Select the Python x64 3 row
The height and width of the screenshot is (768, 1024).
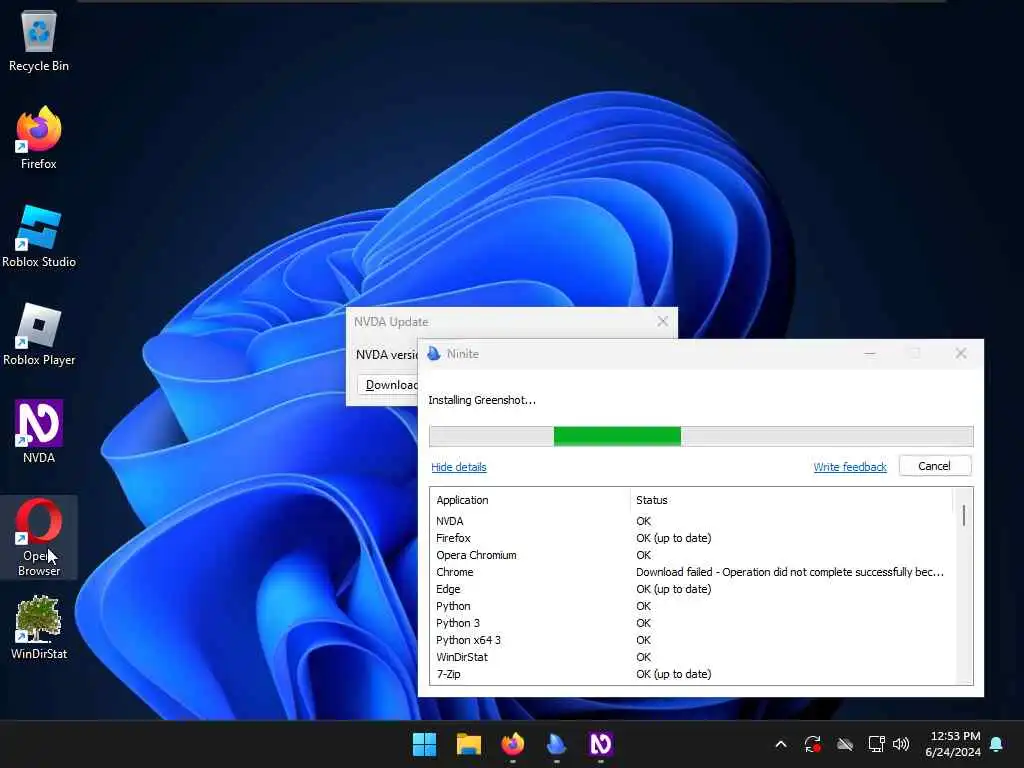click(x=691, y=640)
